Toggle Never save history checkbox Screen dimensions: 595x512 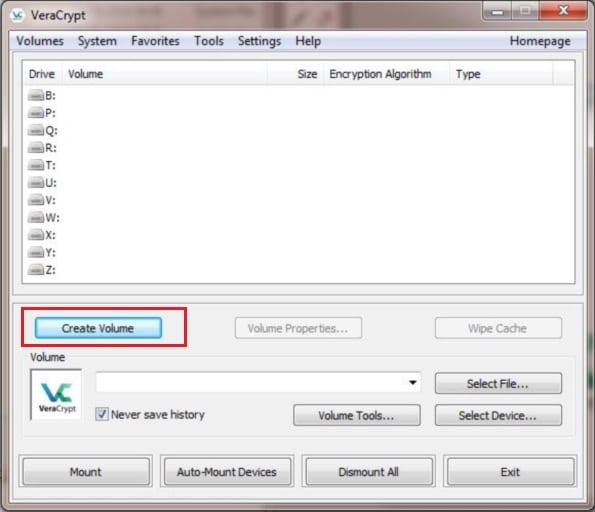[x=102, y=414]
